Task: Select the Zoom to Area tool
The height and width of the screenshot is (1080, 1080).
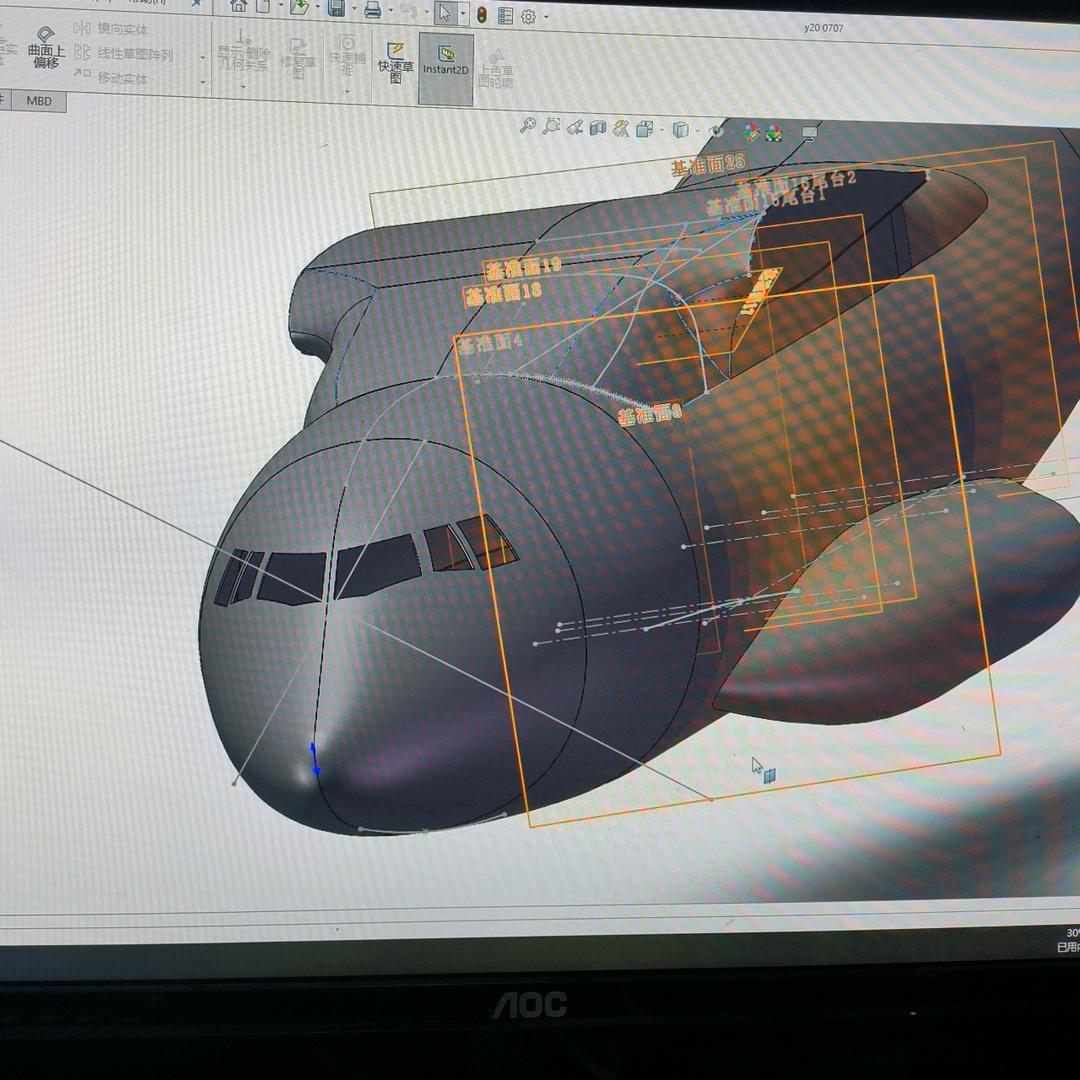Action: coord(551,126)
